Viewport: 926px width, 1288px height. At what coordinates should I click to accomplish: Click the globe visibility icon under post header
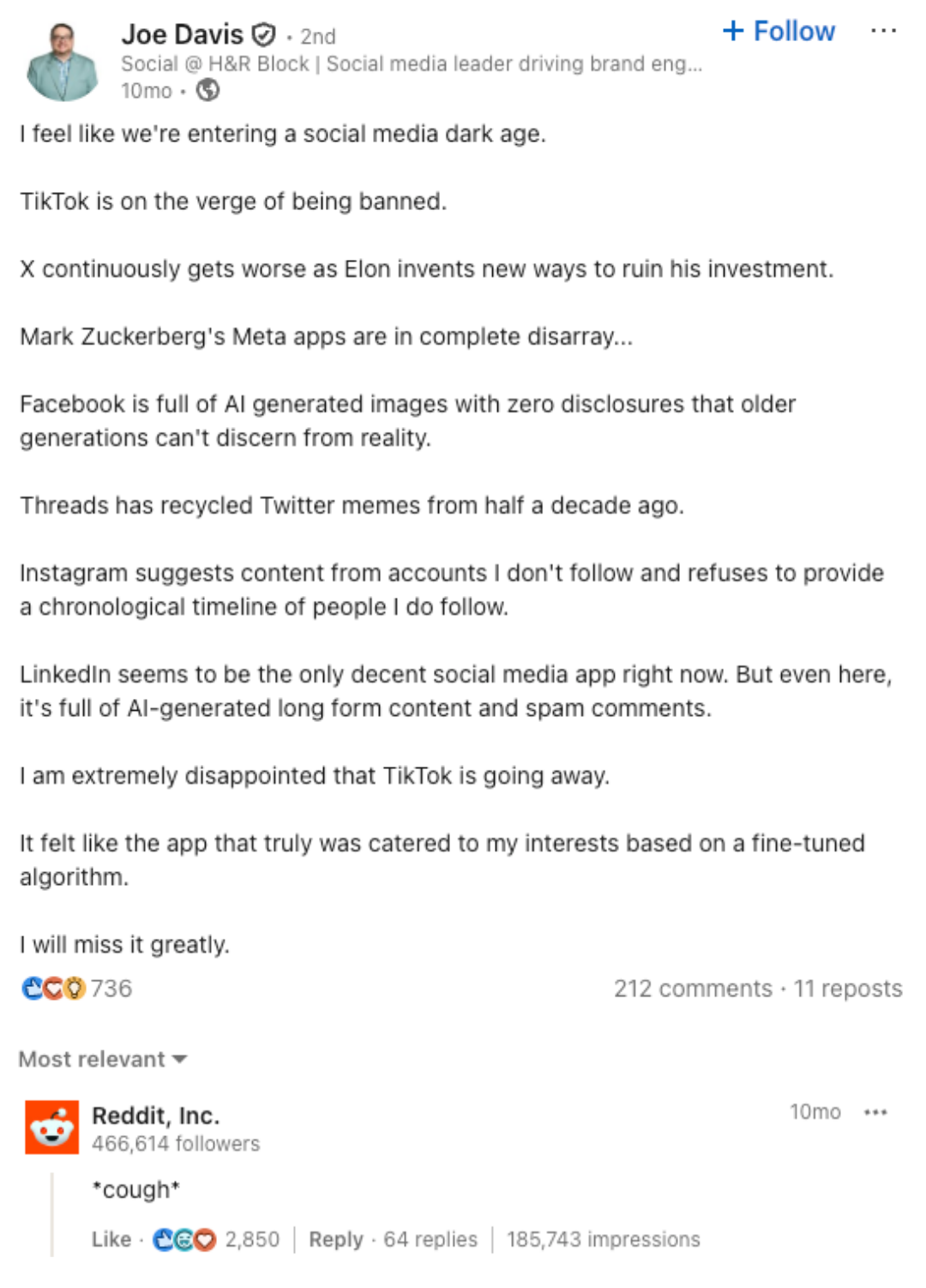[x=207, y=90]
